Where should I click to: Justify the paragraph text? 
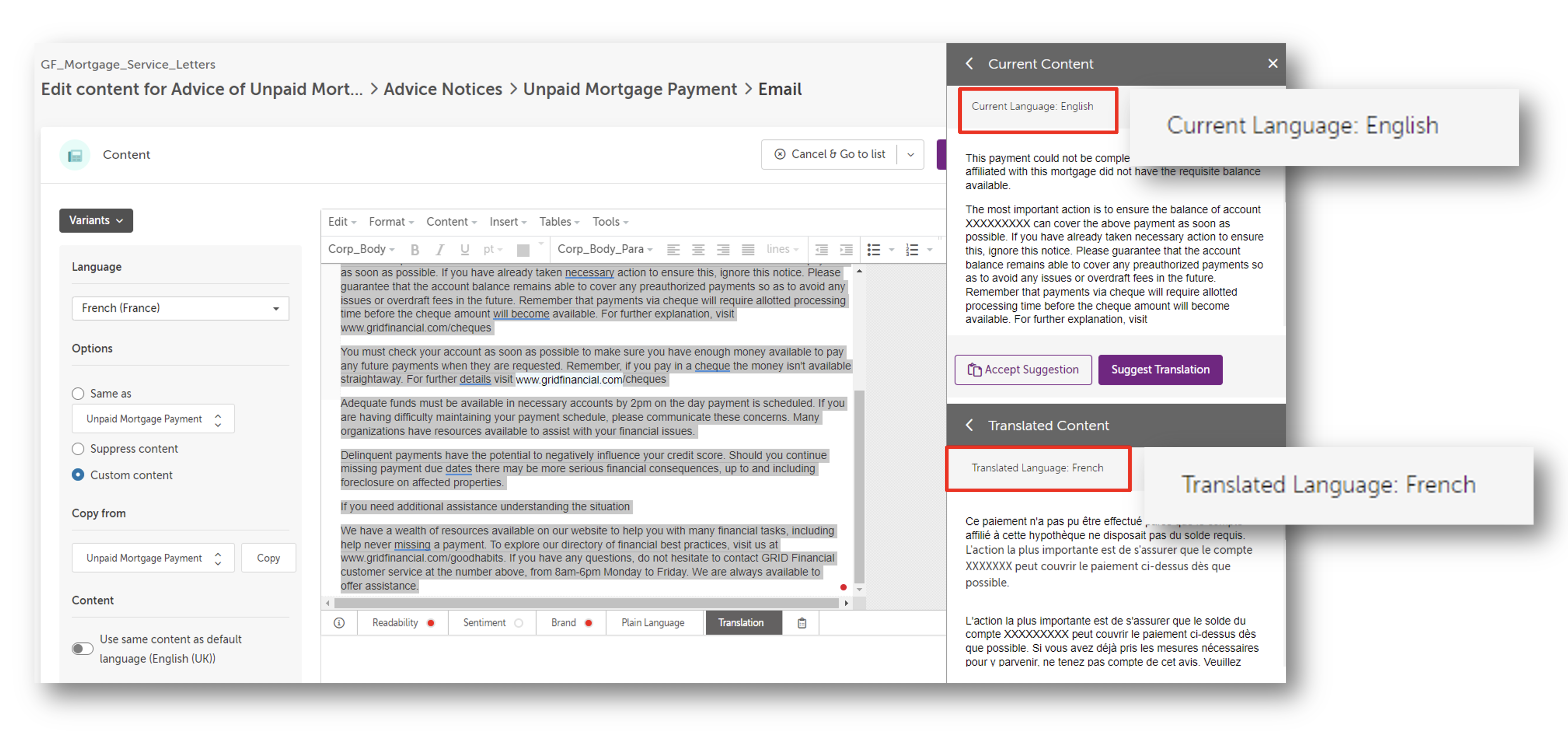(x=748, y=249)
